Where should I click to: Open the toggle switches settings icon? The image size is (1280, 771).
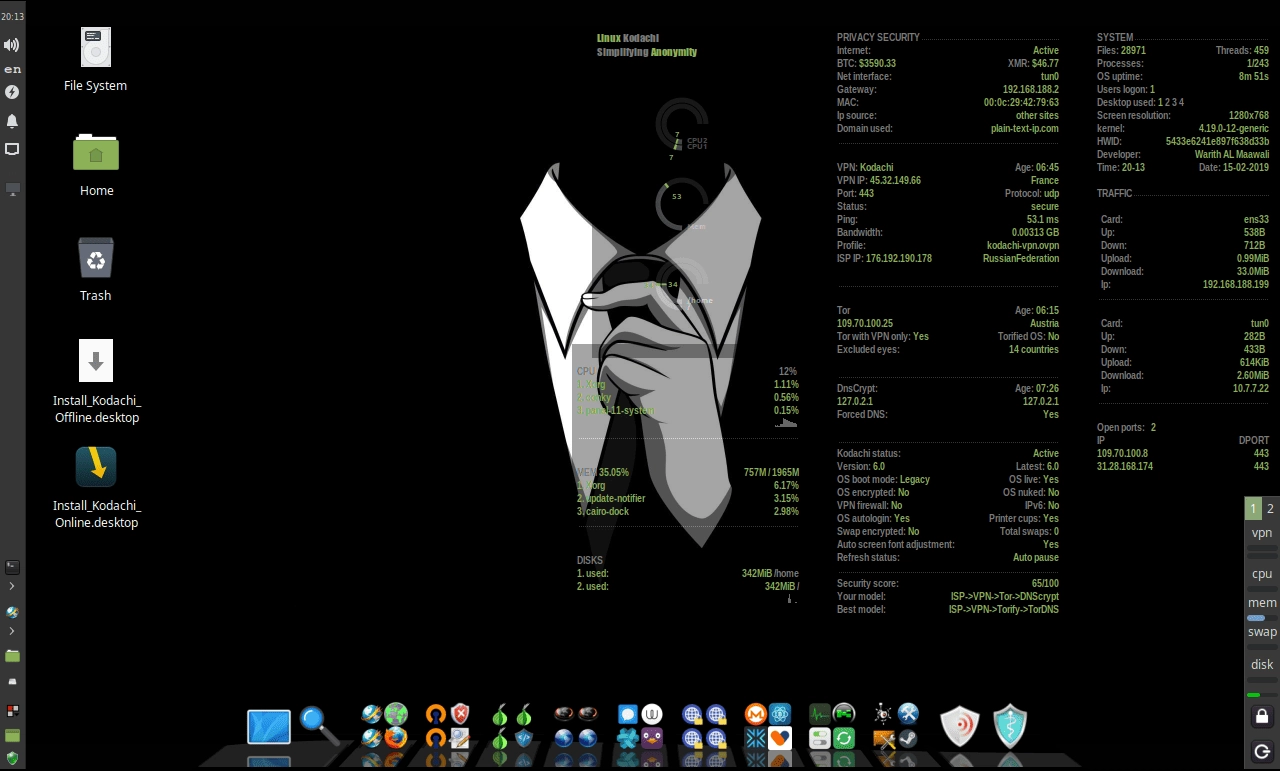819,739
